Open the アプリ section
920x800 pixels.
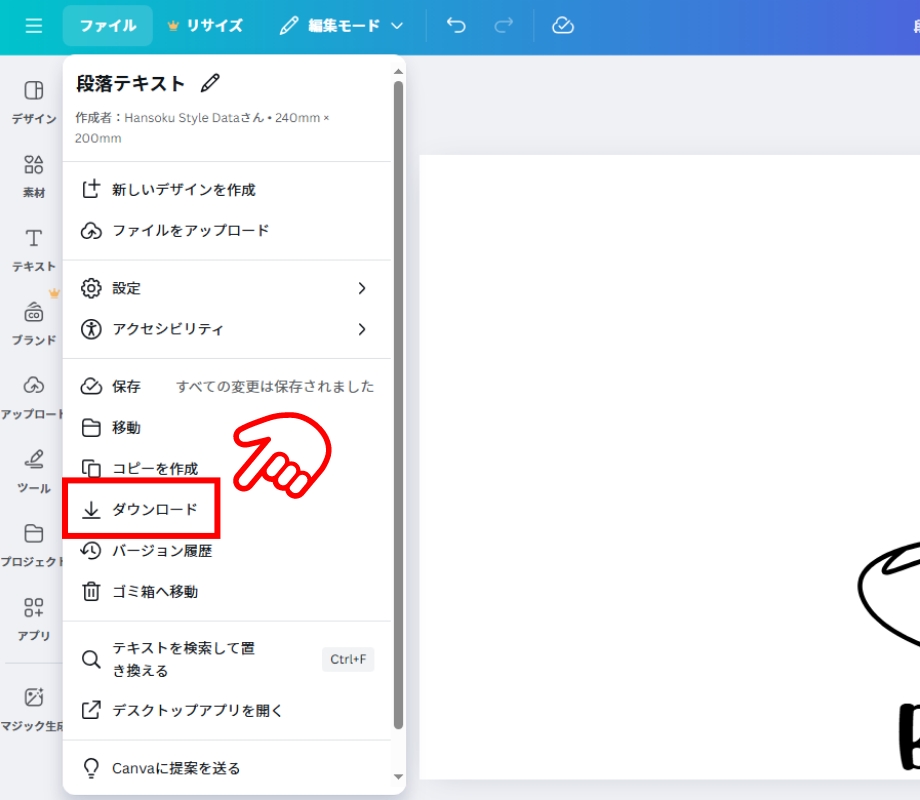[x=33, y=615]
